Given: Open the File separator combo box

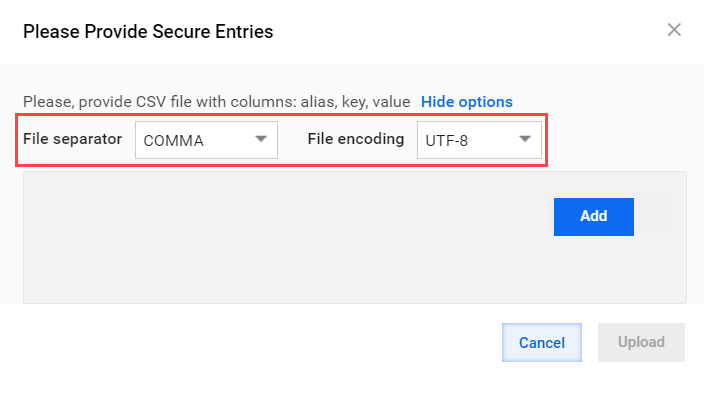Looking at the screenshot, I should click(x=206, y=140).
